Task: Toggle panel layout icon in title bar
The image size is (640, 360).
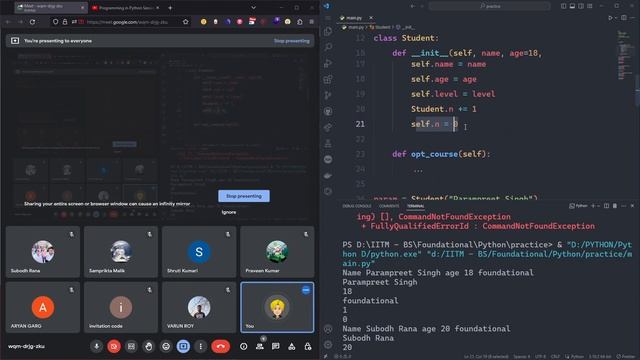Action: click(572, 6)
